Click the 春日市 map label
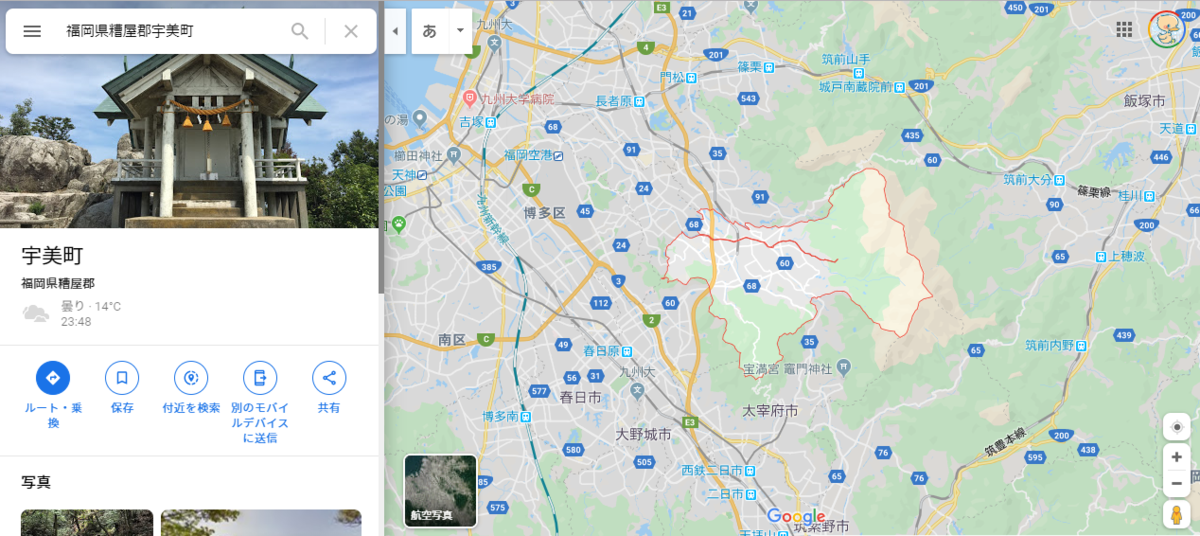 pos(580,397)
